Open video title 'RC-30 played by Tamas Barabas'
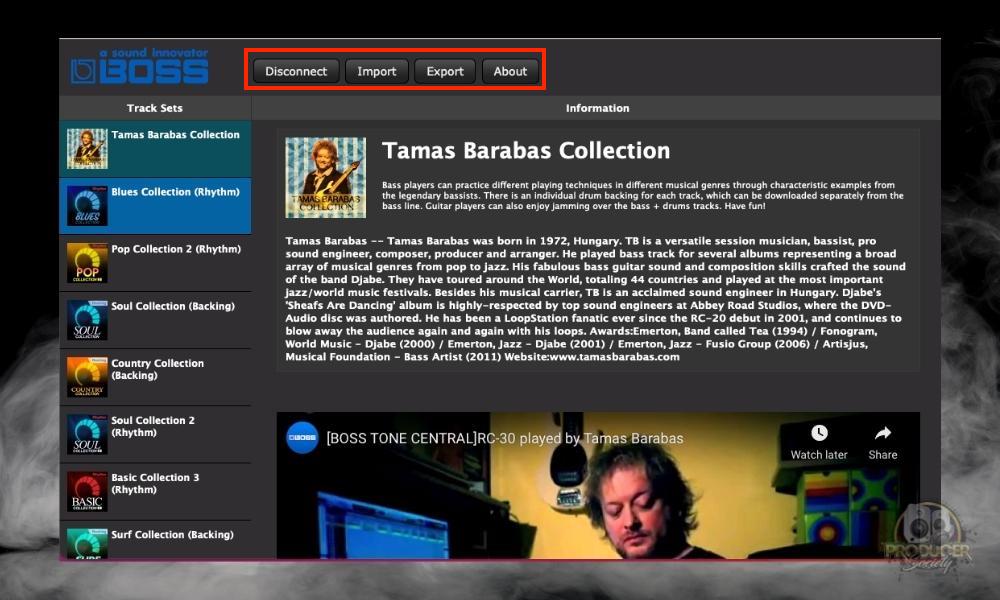The image size is (1000, 600). 504,438
